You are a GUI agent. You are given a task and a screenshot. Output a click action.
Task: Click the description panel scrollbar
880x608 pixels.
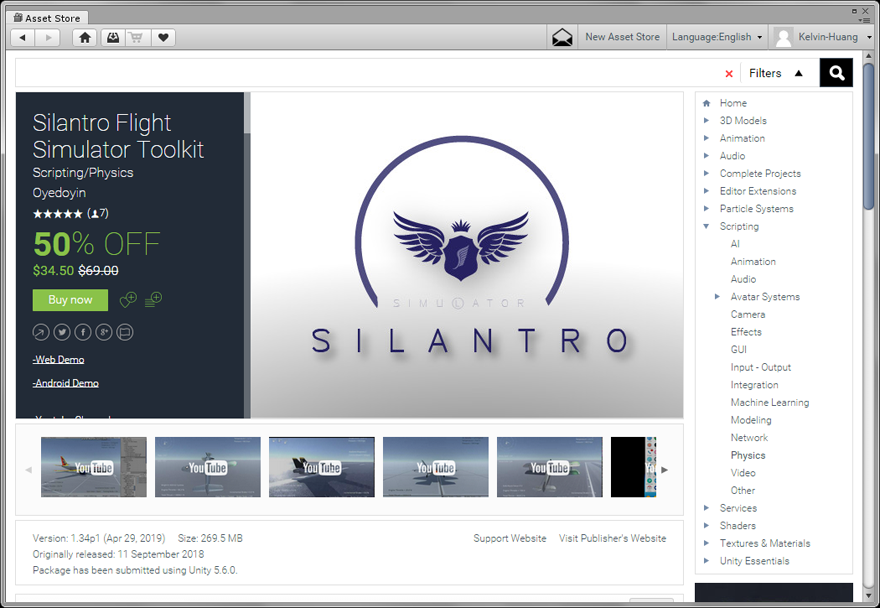click(x=247, y=112)
